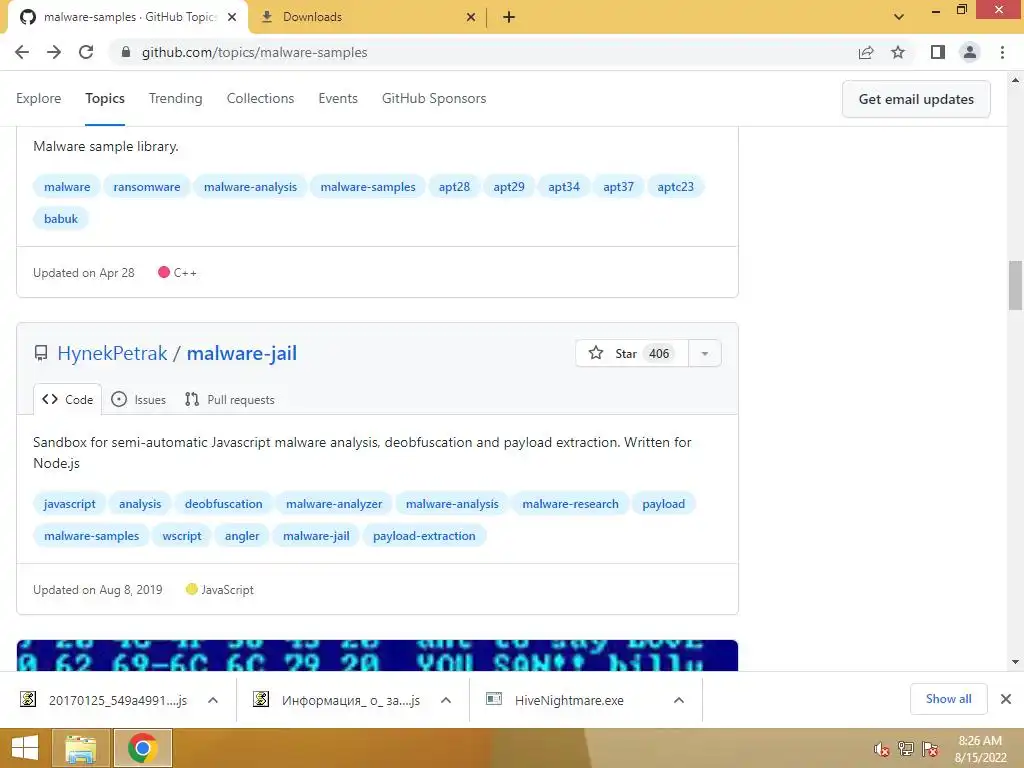The height and width of the screenshot is (768, 1024).
Task: Select the Topics navigation item
Action: [104, 98]
